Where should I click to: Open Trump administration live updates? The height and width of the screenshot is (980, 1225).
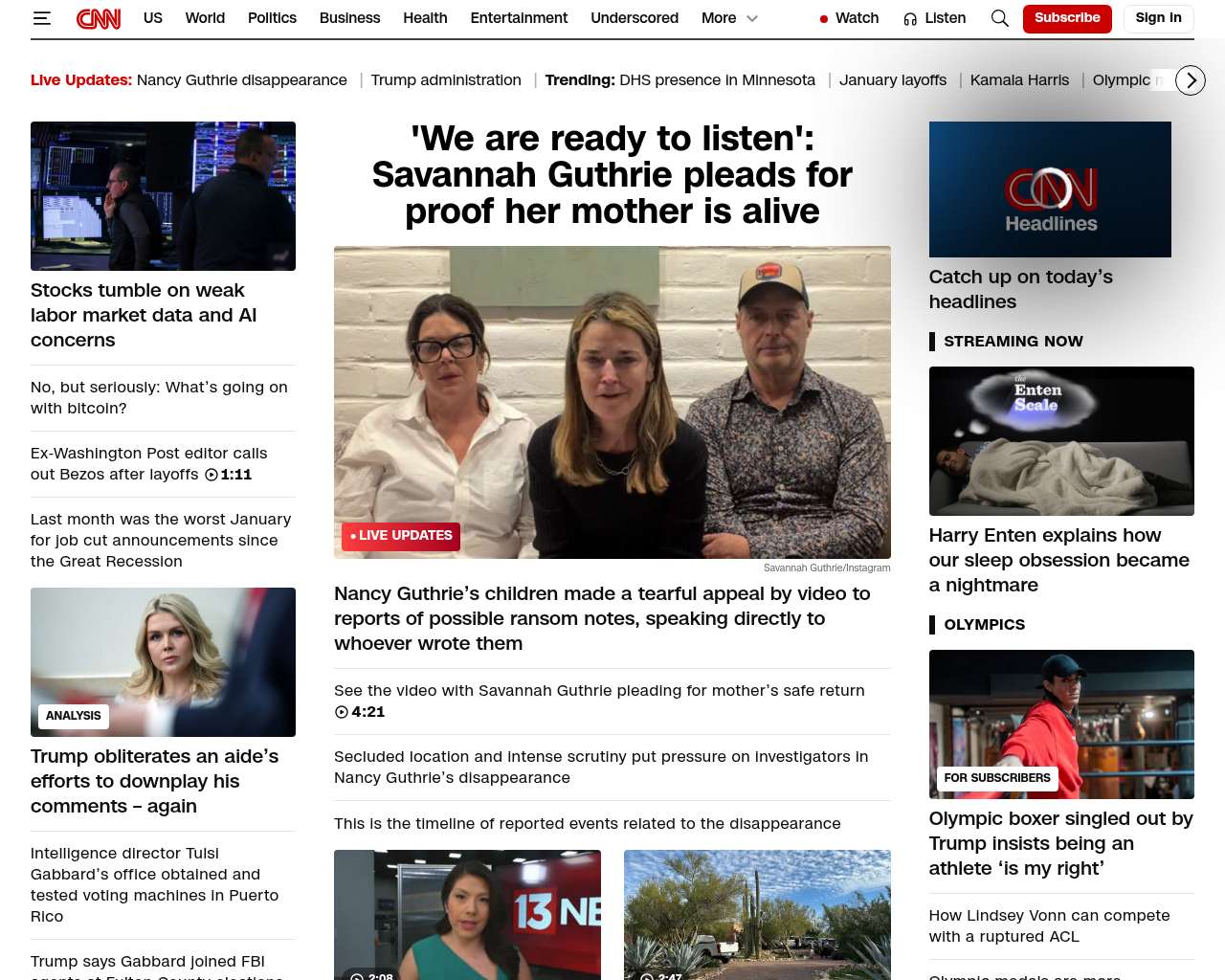coord(446,80)
